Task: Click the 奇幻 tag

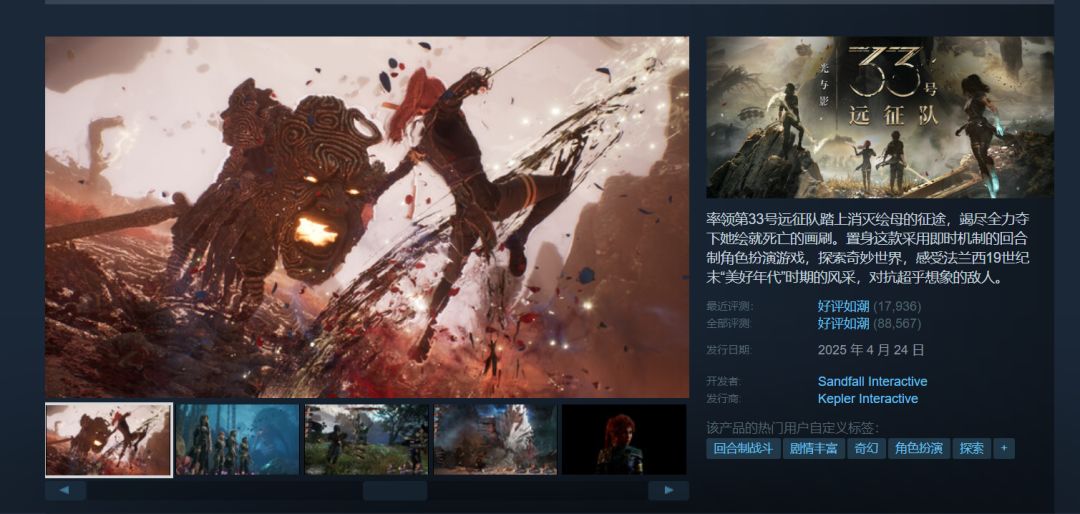Action: 866,449
